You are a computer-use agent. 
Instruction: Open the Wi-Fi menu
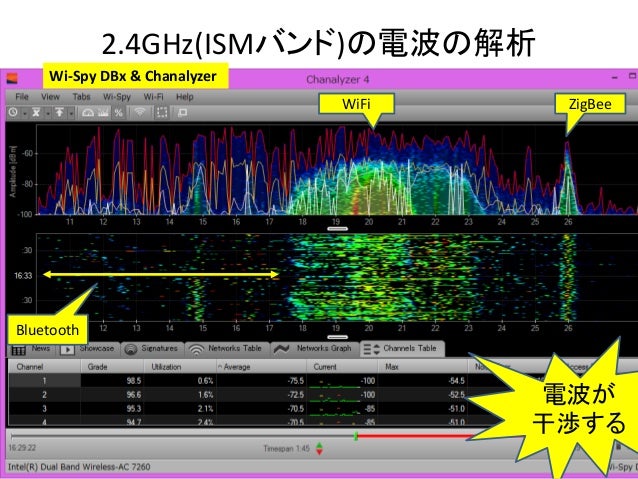pyautogui.click(x=153, y=97)
